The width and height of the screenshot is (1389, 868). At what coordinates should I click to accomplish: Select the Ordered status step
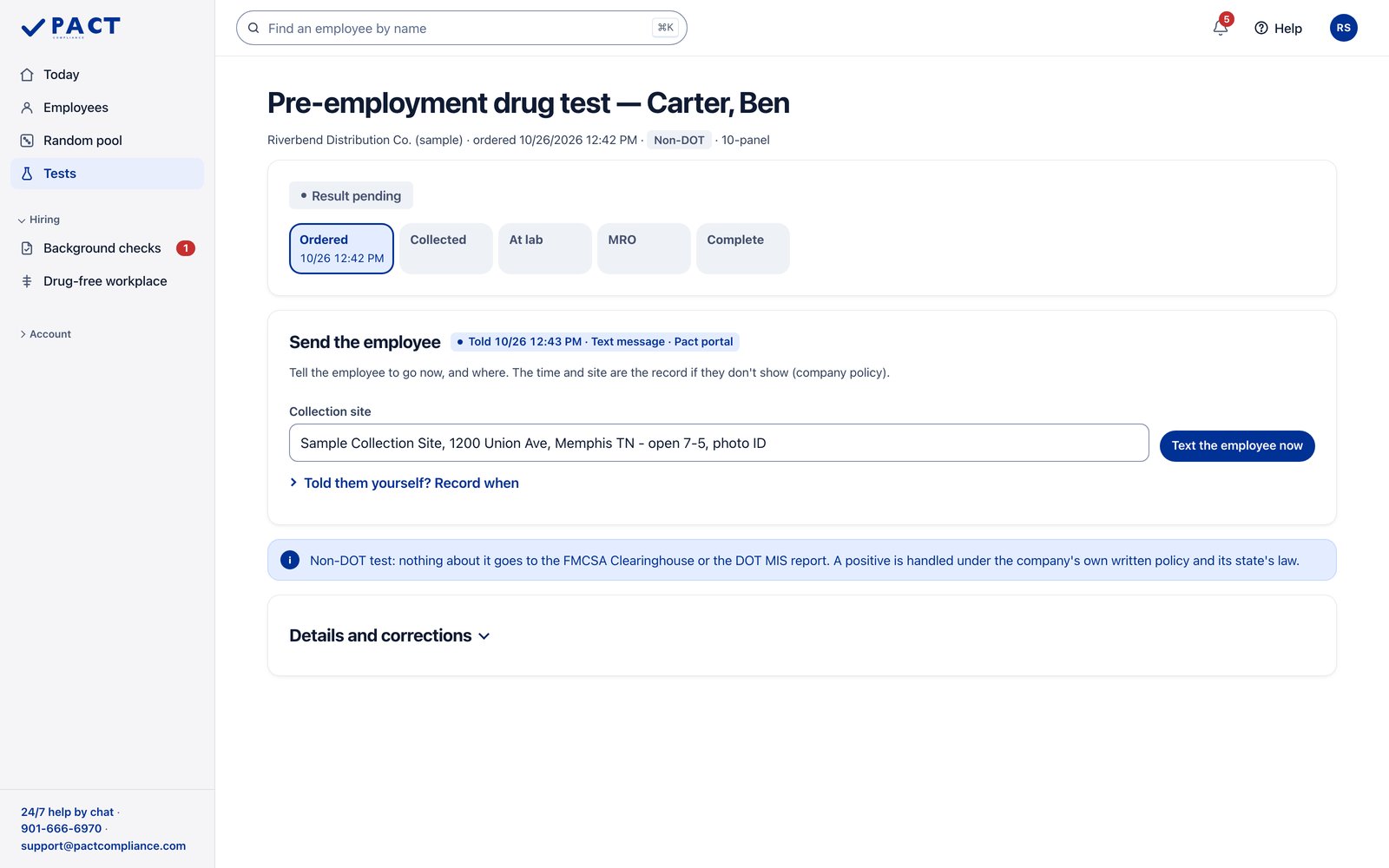[341, 248]
